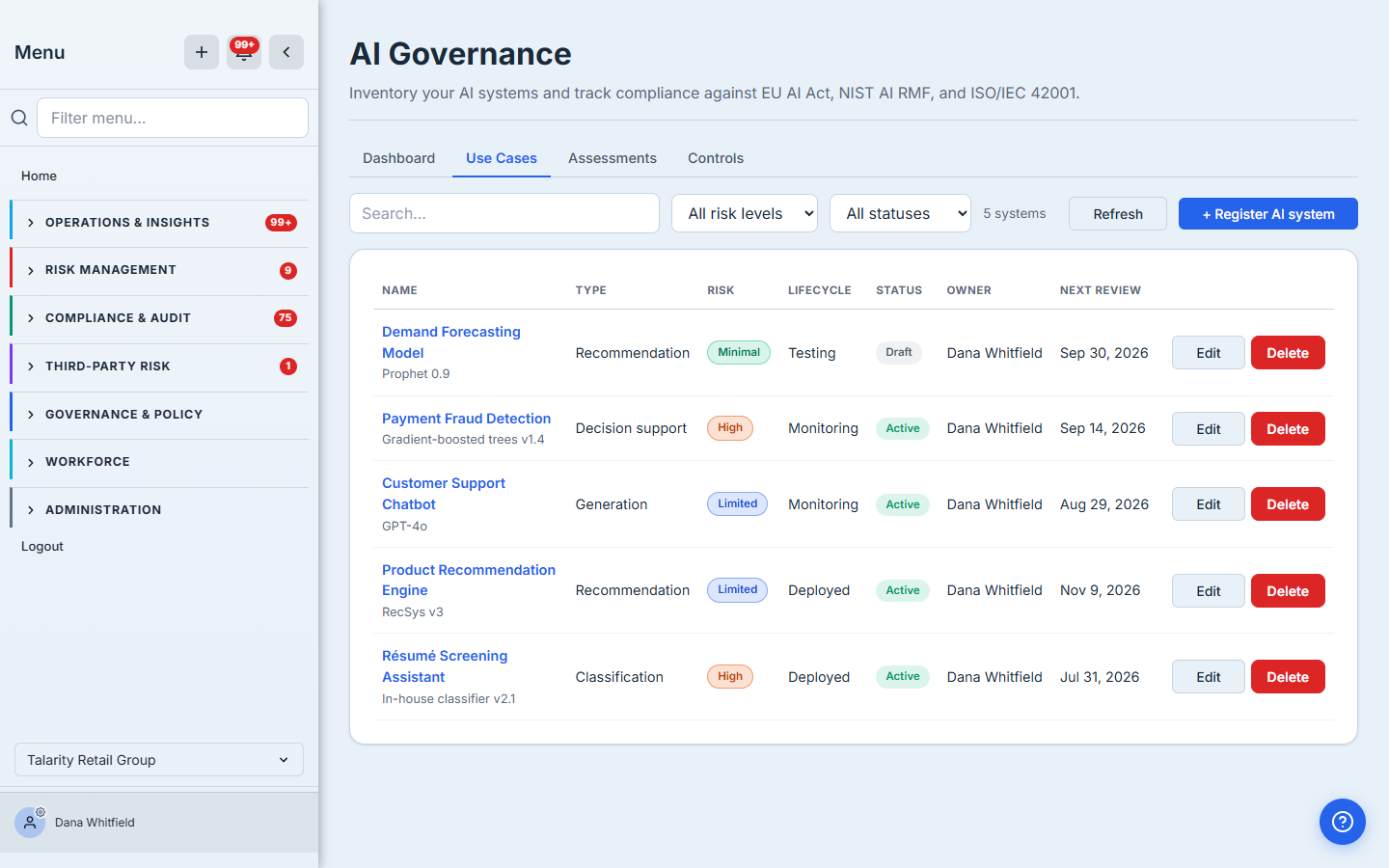1389x868 pixels.
Task: Switch to the Dashboard tab
Action: coord(398,158)
